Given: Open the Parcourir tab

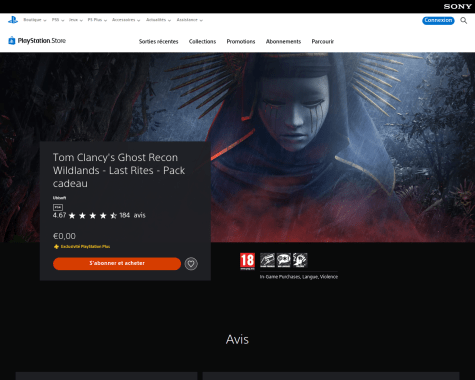Looking at the screenshot, I should [x=322, y=42].
